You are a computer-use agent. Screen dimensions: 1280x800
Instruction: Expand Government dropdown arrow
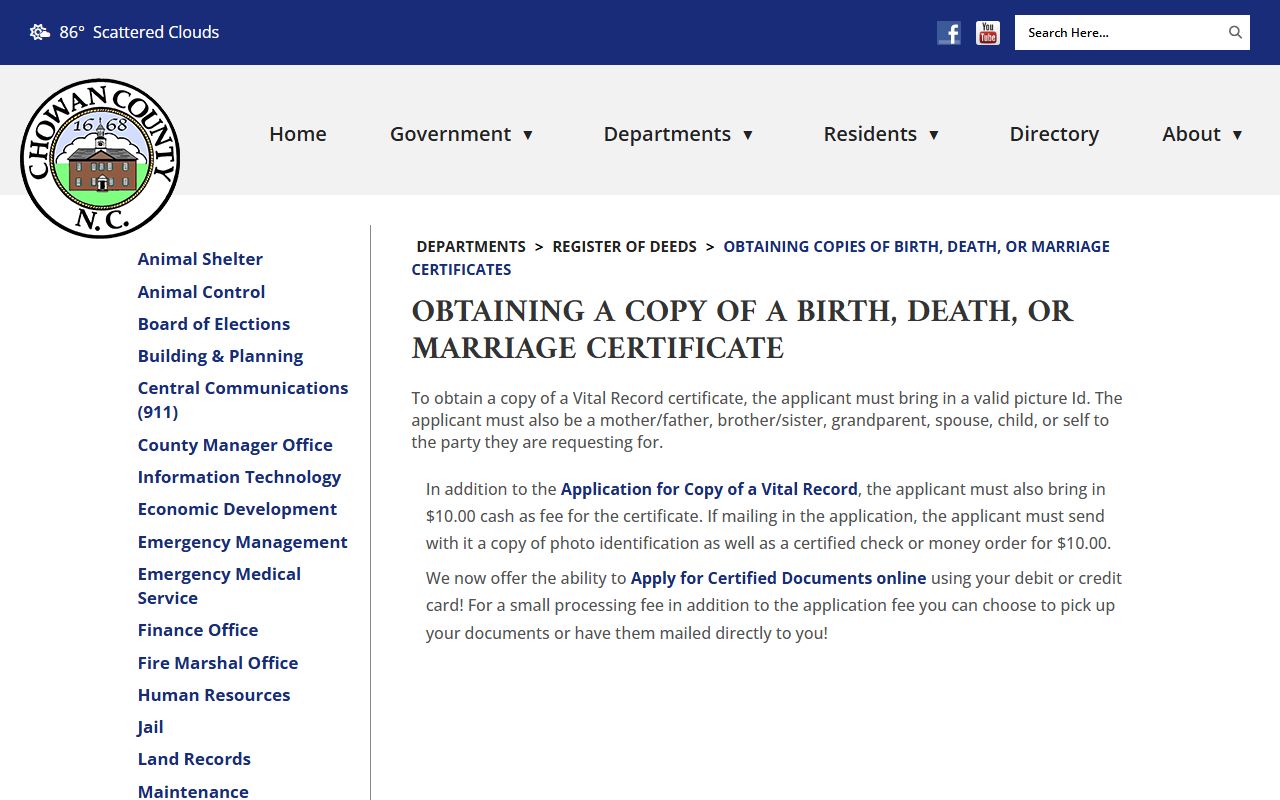[x=528, y=135]
